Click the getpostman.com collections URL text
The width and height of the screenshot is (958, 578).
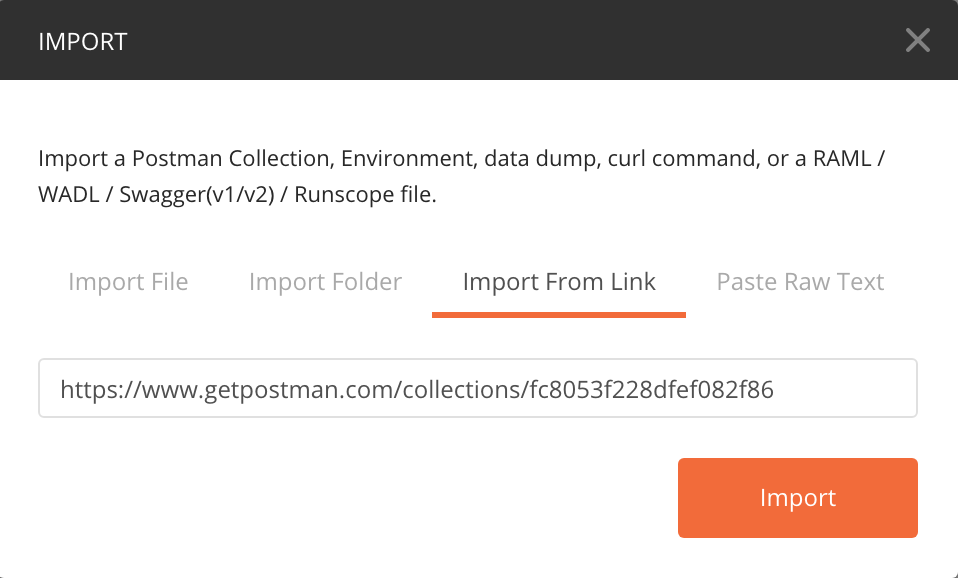click(x=417, y=390)
